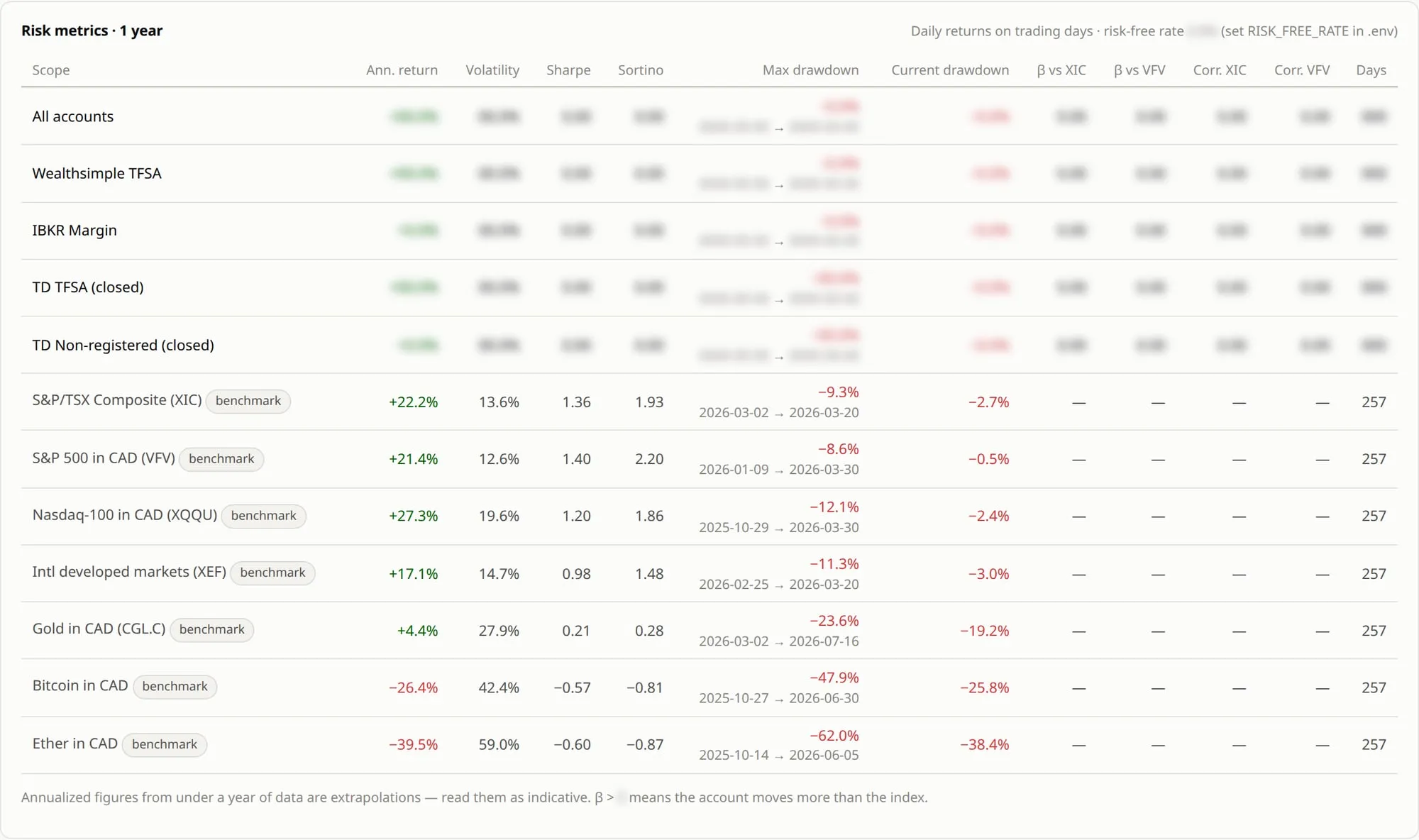Viewport: 1419px width, 840px height.
Task: Click the +17.1% annual return for XEF
Action: (x=413, y=574)
